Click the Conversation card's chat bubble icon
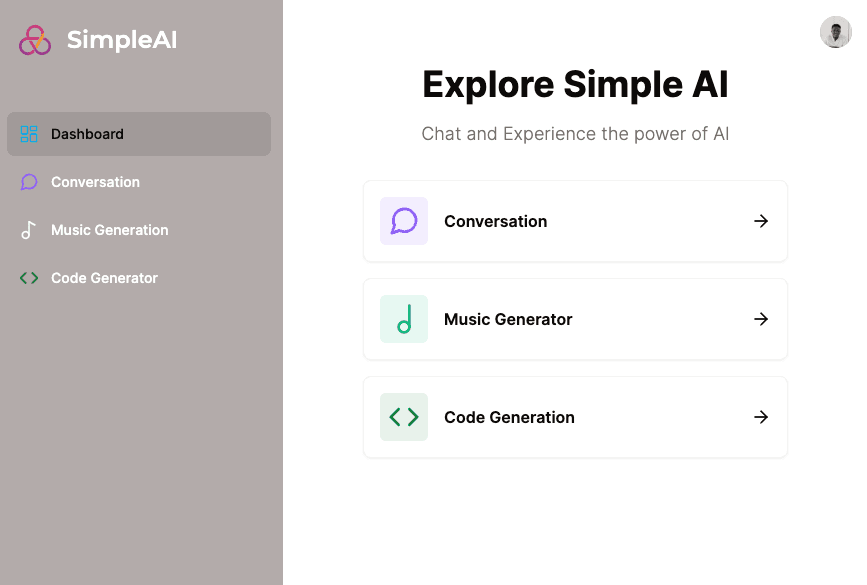 [404, 221]
